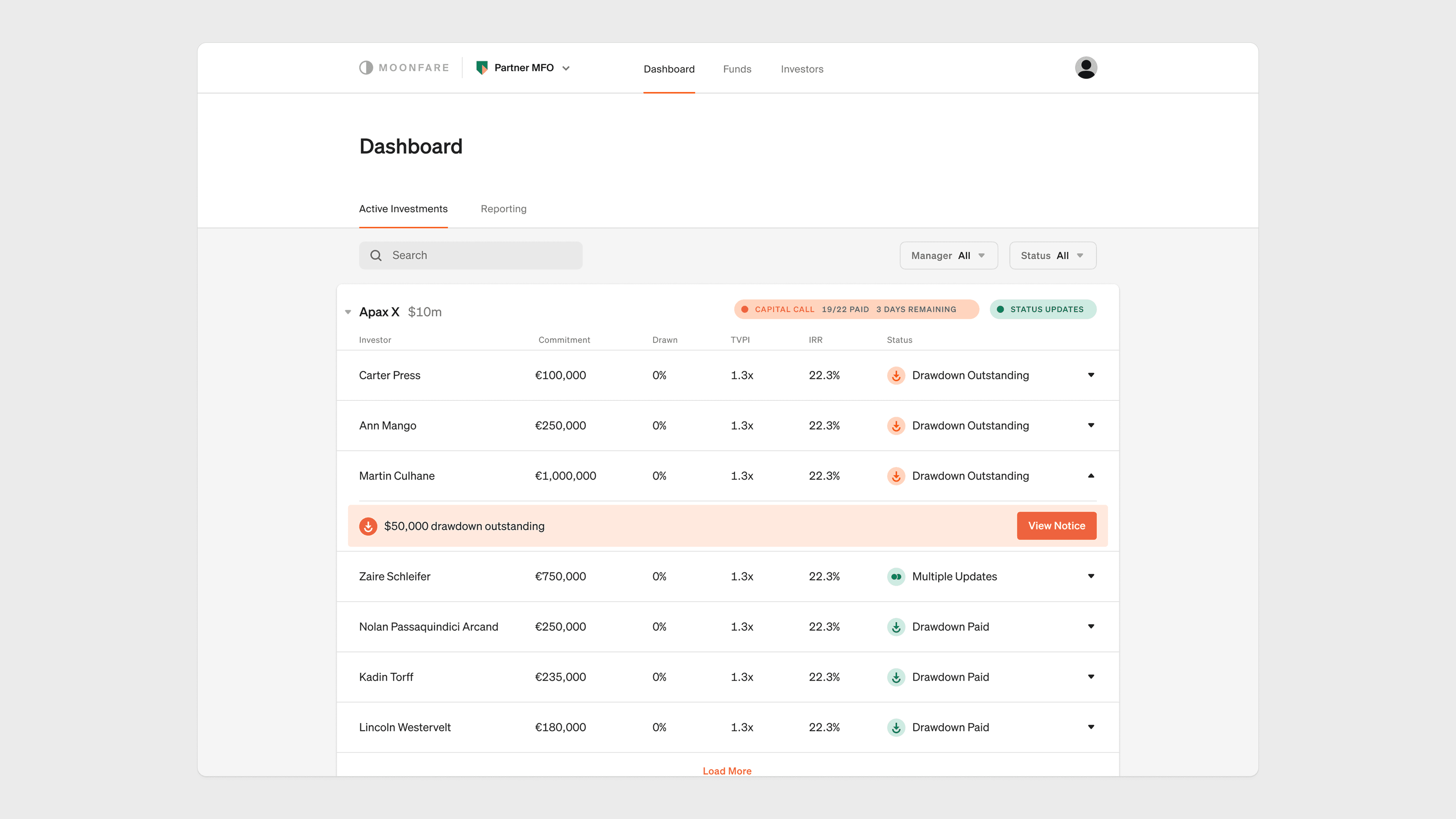Open the user profile avatar
Image resolution: width=1456 pixels, height=819 pixels.
1085,68
